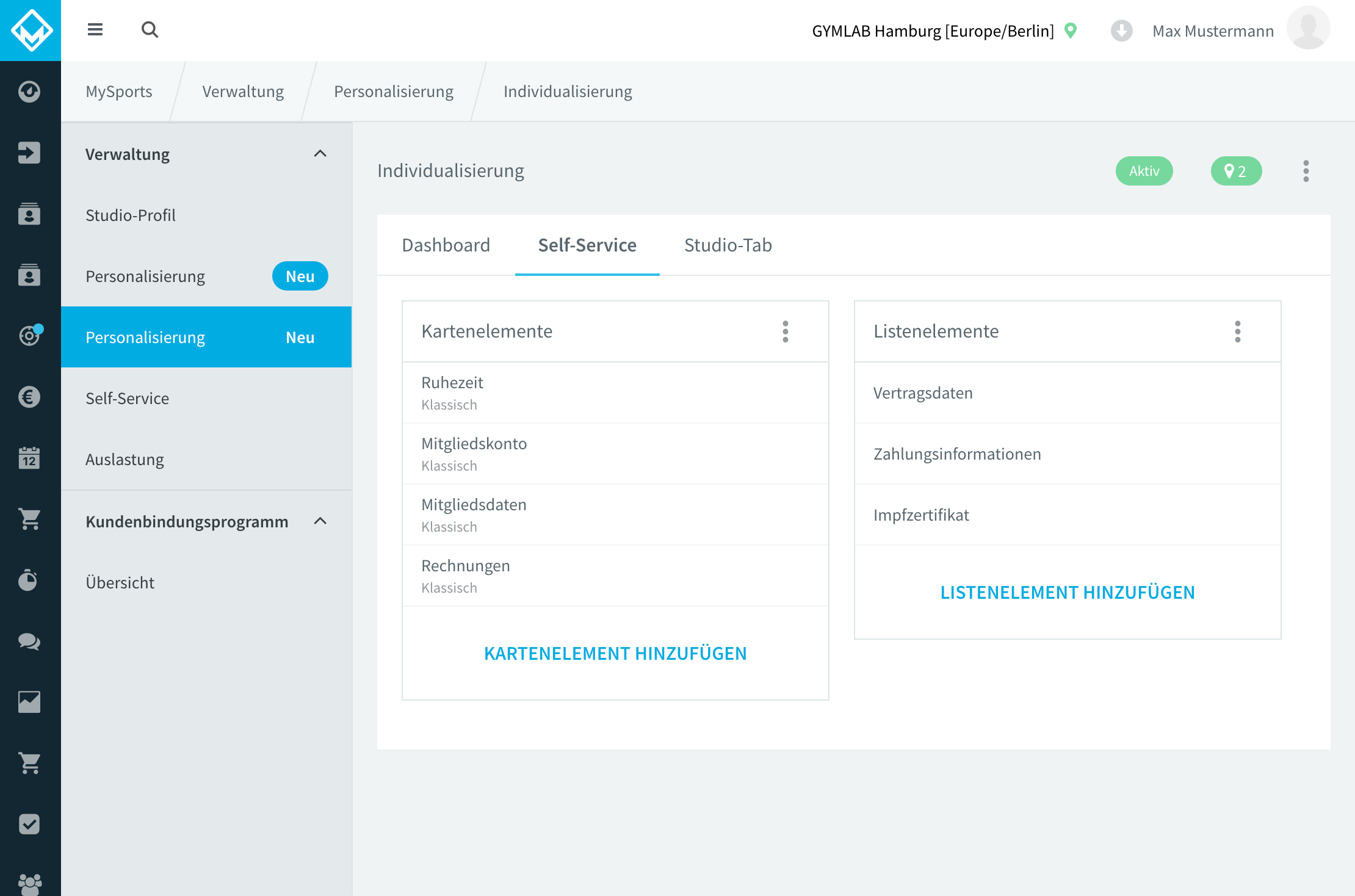Click the chat bubbles sidebar icon
Viewport: 1355px width, 896px height.
click(x=29, y=641)
